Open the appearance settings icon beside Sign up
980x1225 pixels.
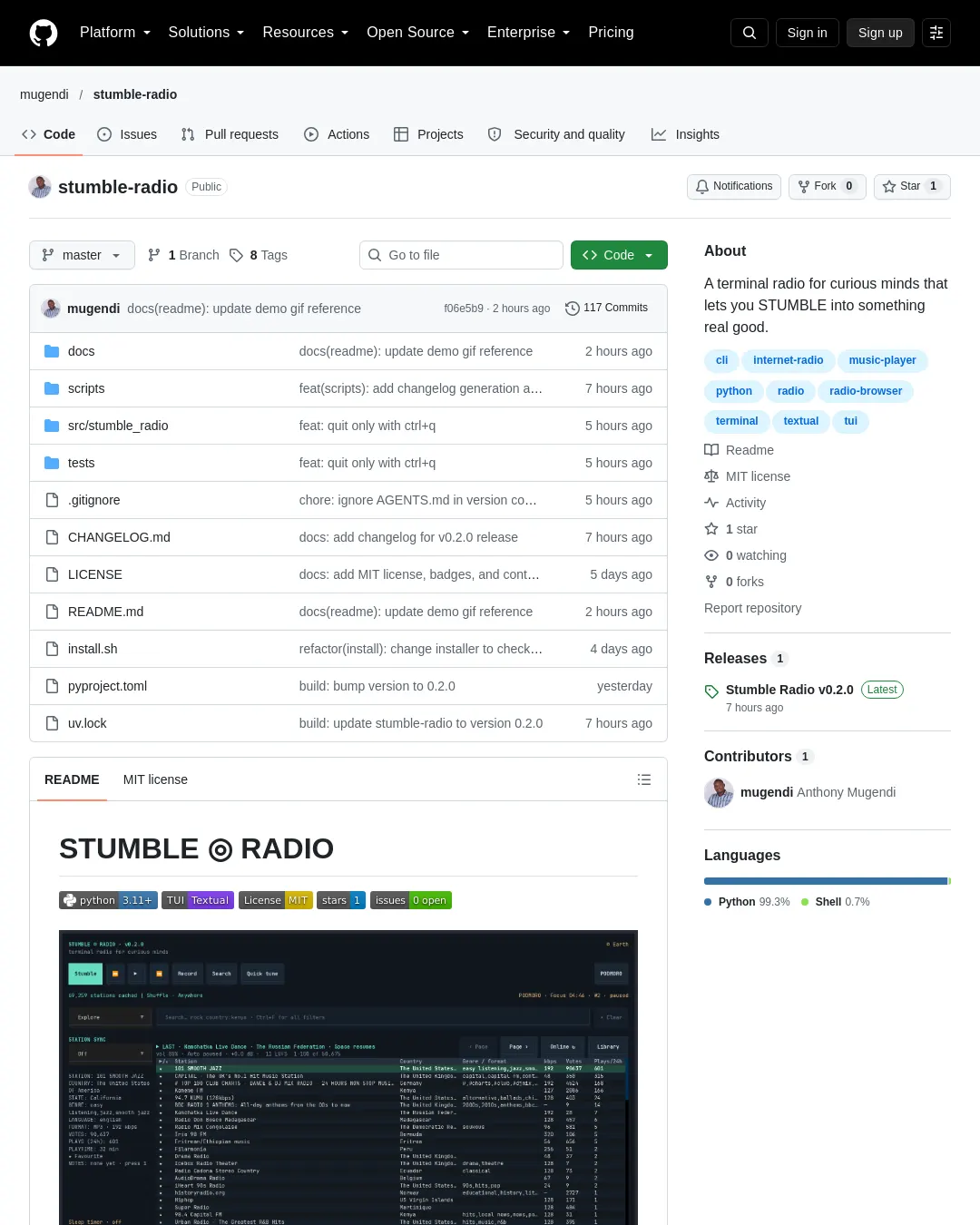936,33
